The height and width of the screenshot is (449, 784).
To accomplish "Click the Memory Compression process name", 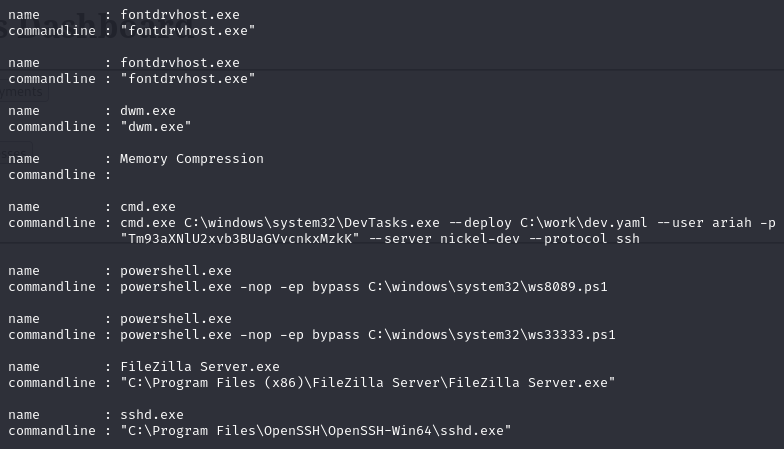I will point(191,159).
